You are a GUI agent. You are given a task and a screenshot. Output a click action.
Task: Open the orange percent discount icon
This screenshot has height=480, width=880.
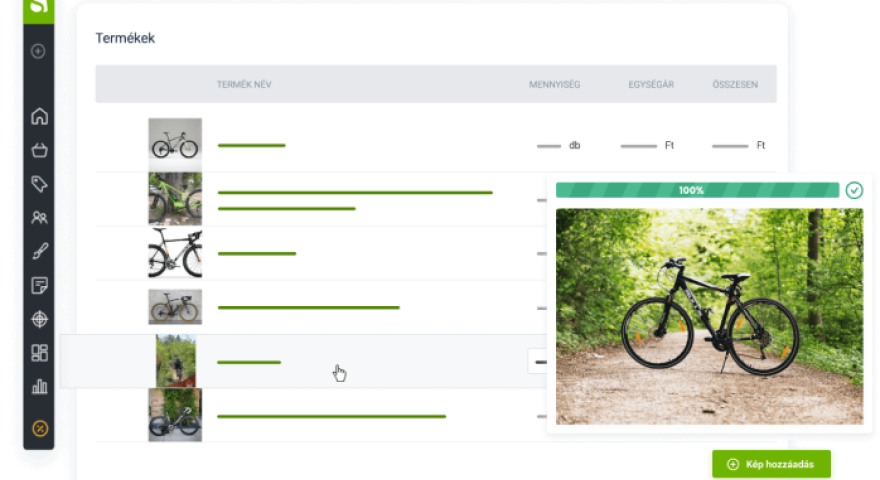tap(40, 428)
